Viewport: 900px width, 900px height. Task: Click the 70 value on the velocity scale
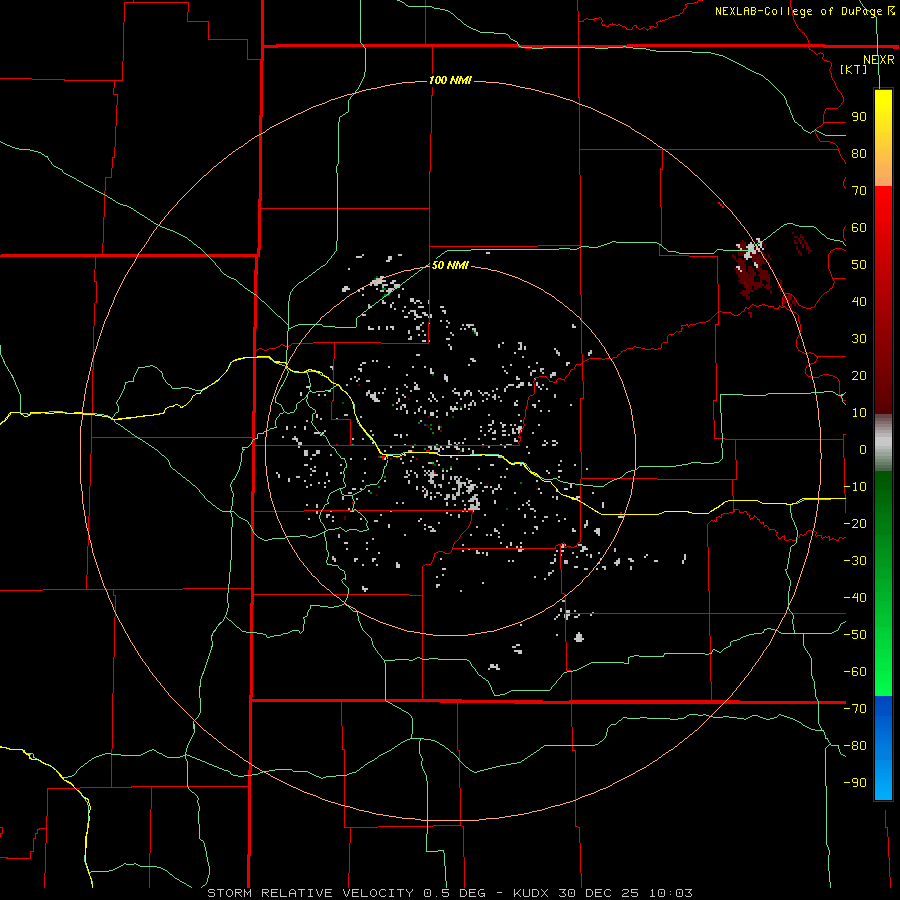pyautogui.click(x=859, y=191)
